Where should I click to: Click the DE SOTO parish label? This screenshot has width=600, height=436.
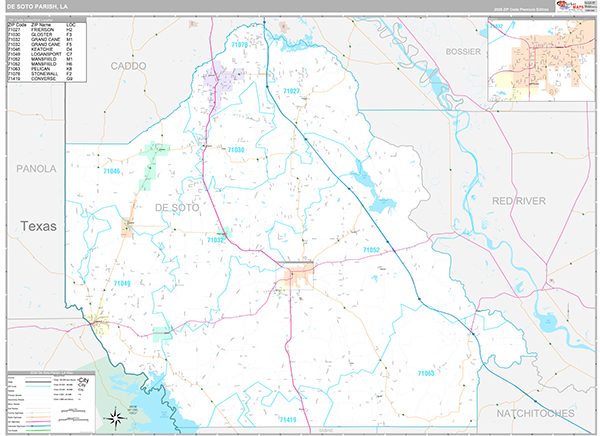click(x=177, y=208)
